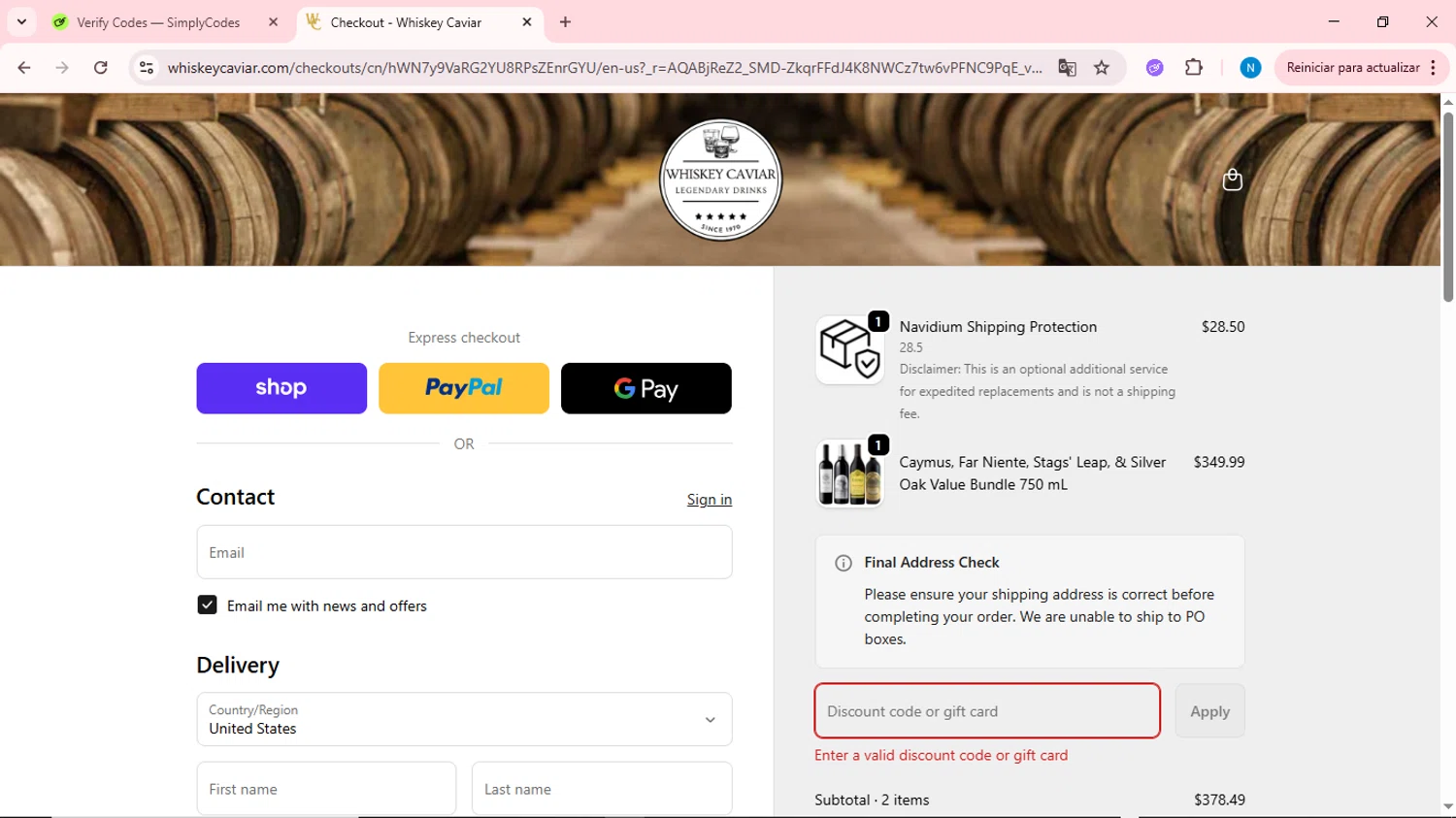Click Reiniciar para actualizar button

point(1352,68)
